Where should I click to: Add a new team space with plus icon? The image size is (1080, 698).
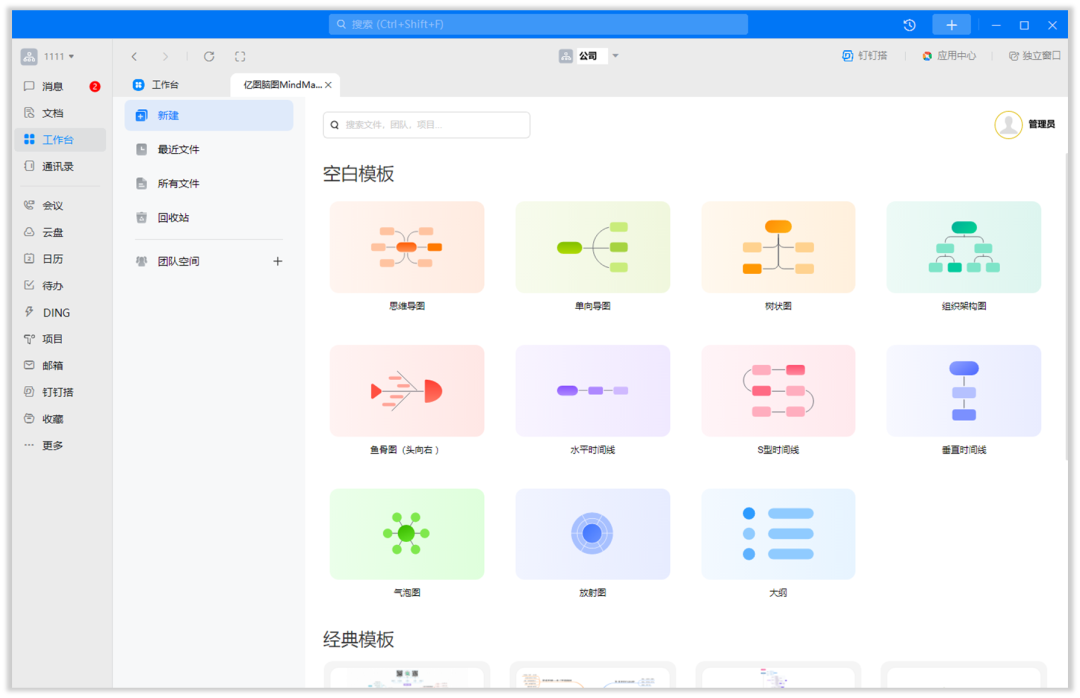(278, 261)
